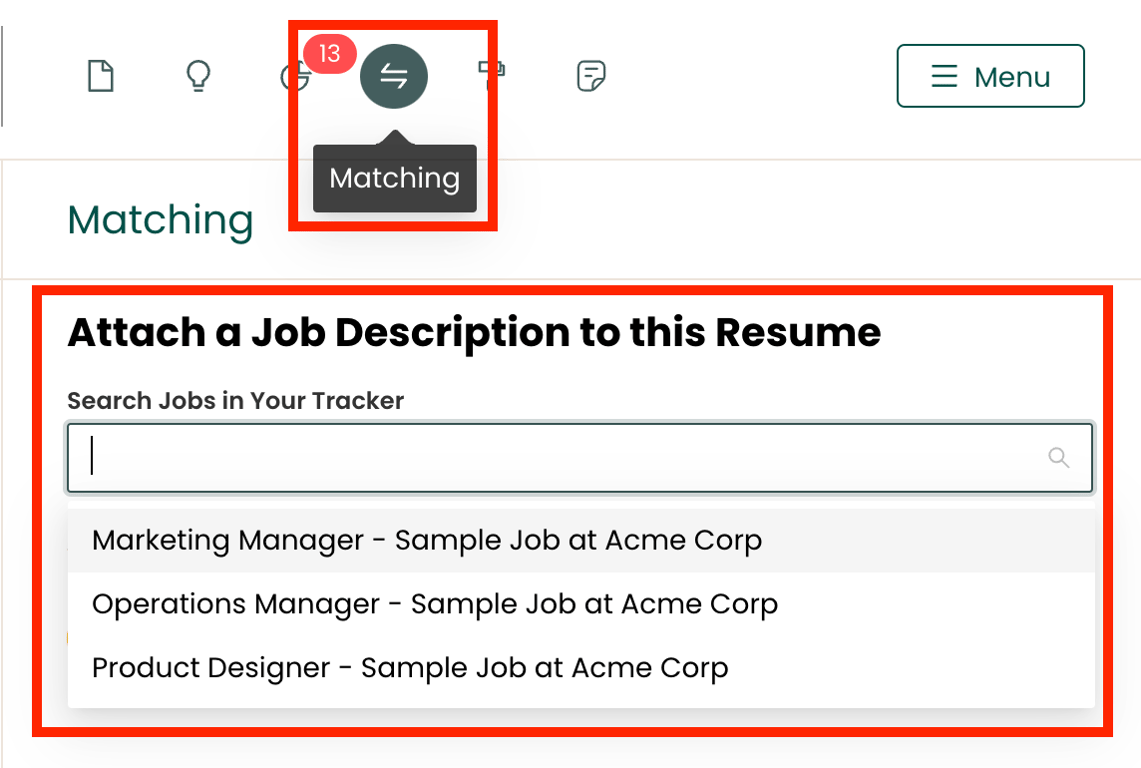Open the blank document page icon
The width and height of the screenshot is (1141, 768).
pyautogui.click(x=100, y=76)
